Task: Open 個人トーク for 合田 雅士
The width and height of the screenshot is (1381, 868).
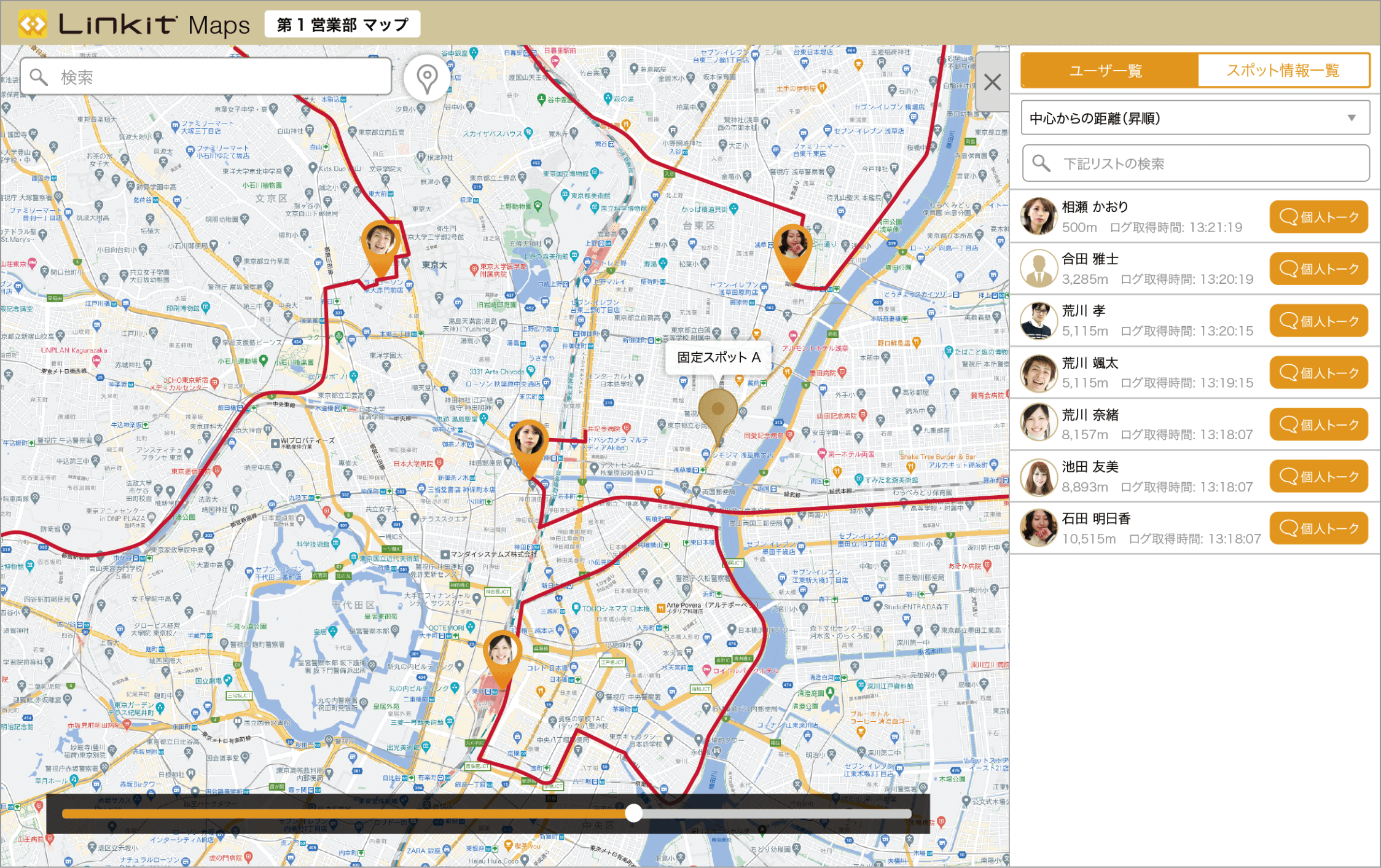Action: (x=1318, y=269)
